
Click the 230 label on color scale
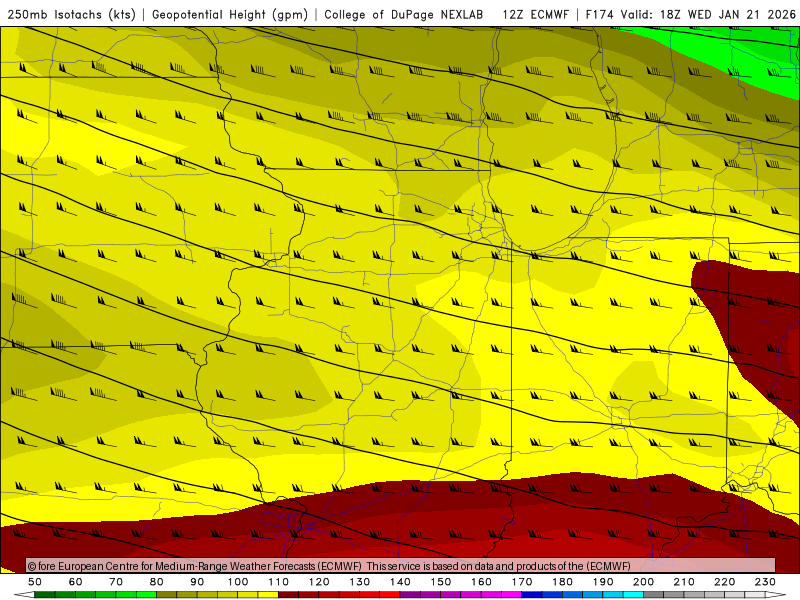coord(765,582)
